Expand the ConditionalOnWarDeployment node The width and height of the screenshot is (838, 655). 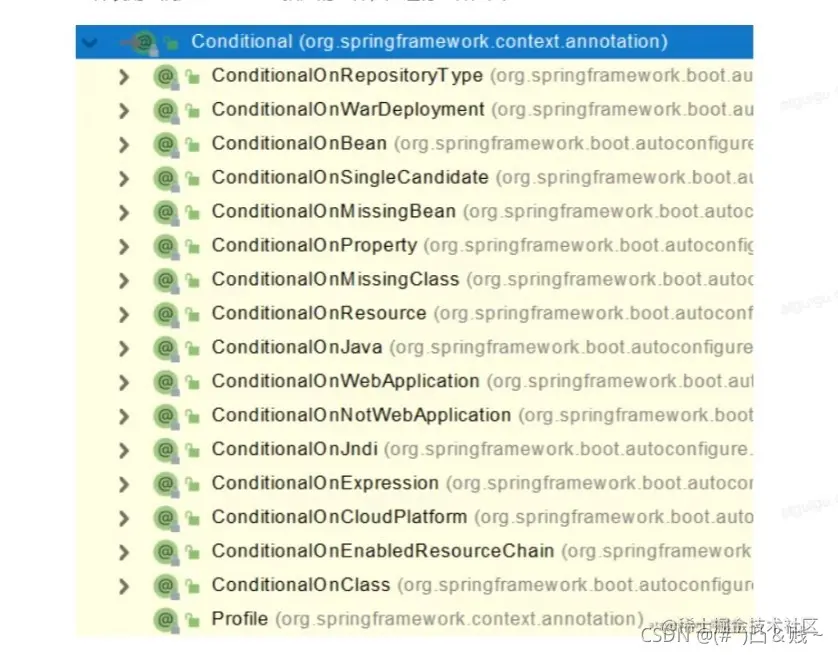click(123, 111)
